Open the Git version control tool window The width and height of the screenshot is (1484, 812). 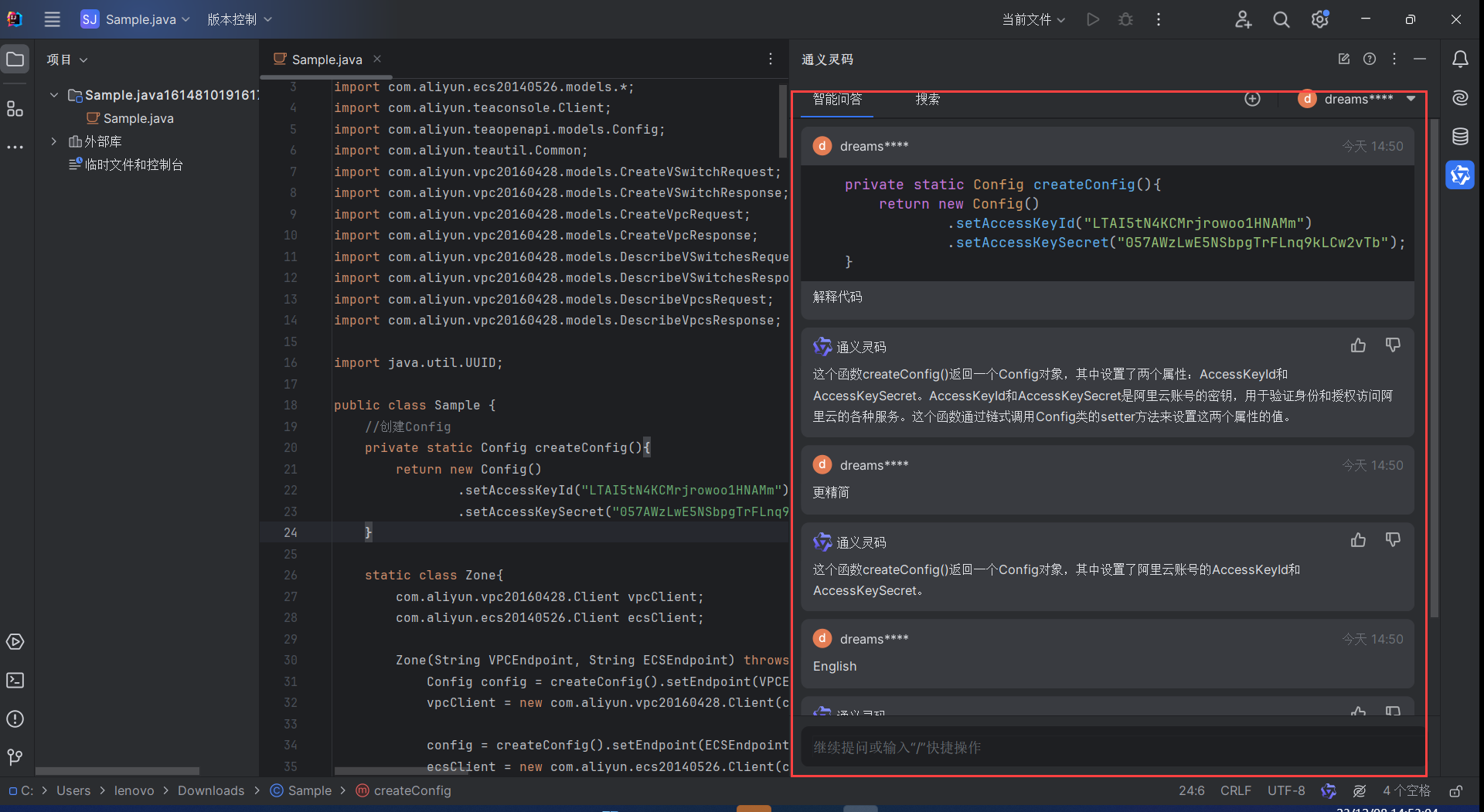click(15, 758)
